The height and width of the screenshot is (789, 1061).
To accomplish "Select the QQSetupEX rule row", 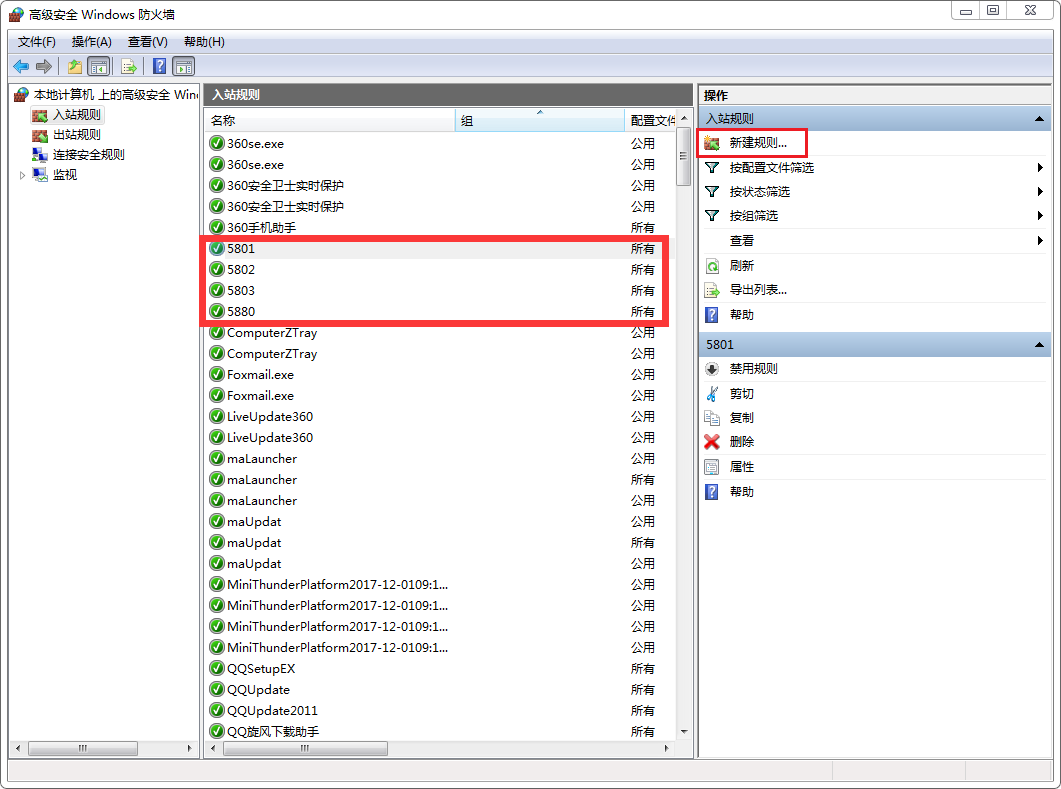I will (x=439, y=669).
